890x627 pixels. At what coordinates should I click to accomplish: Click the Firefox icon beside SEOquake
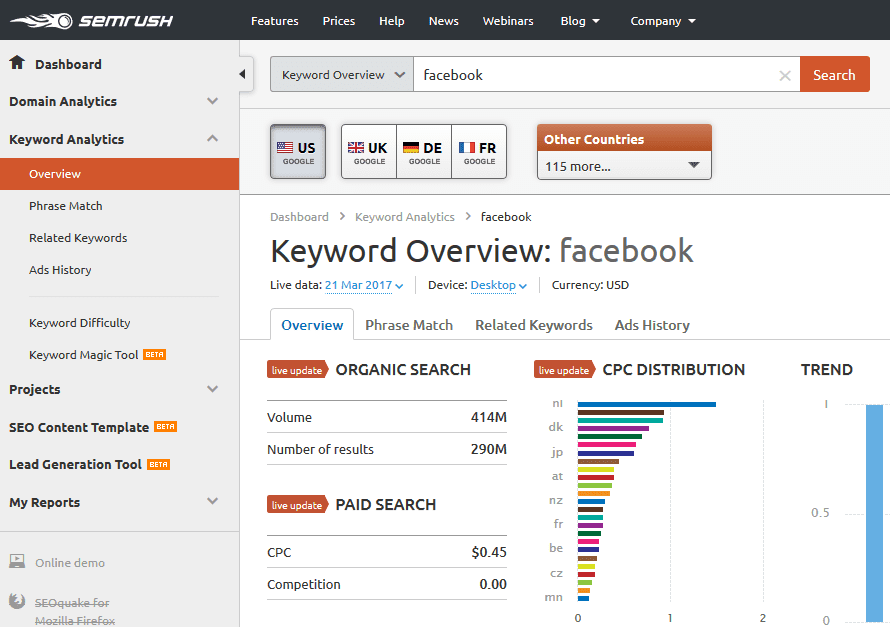pos(17,601)
